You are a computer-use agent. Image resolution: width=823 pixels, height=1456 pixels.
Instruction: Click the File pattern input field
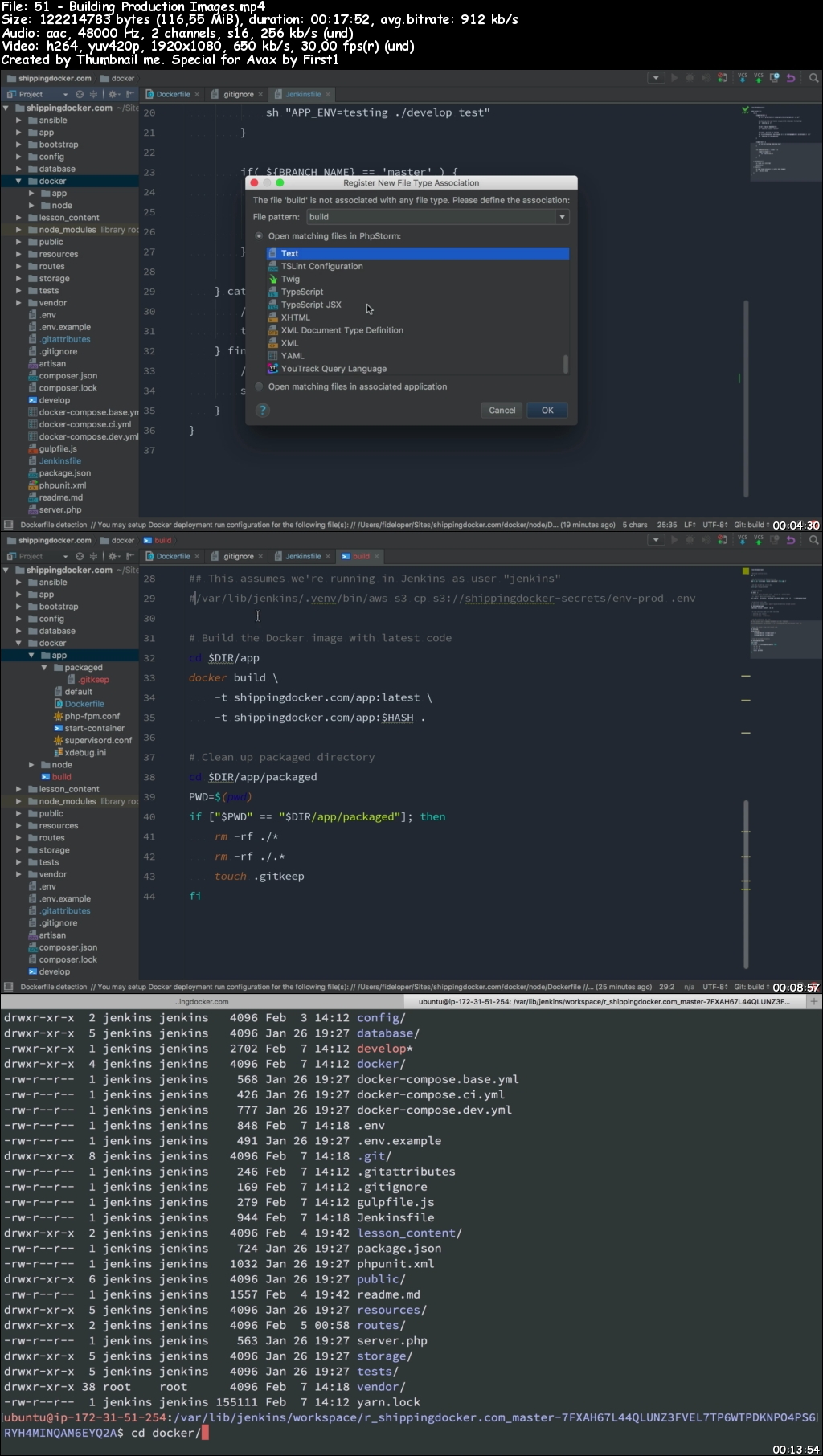[x=431, y=217]
